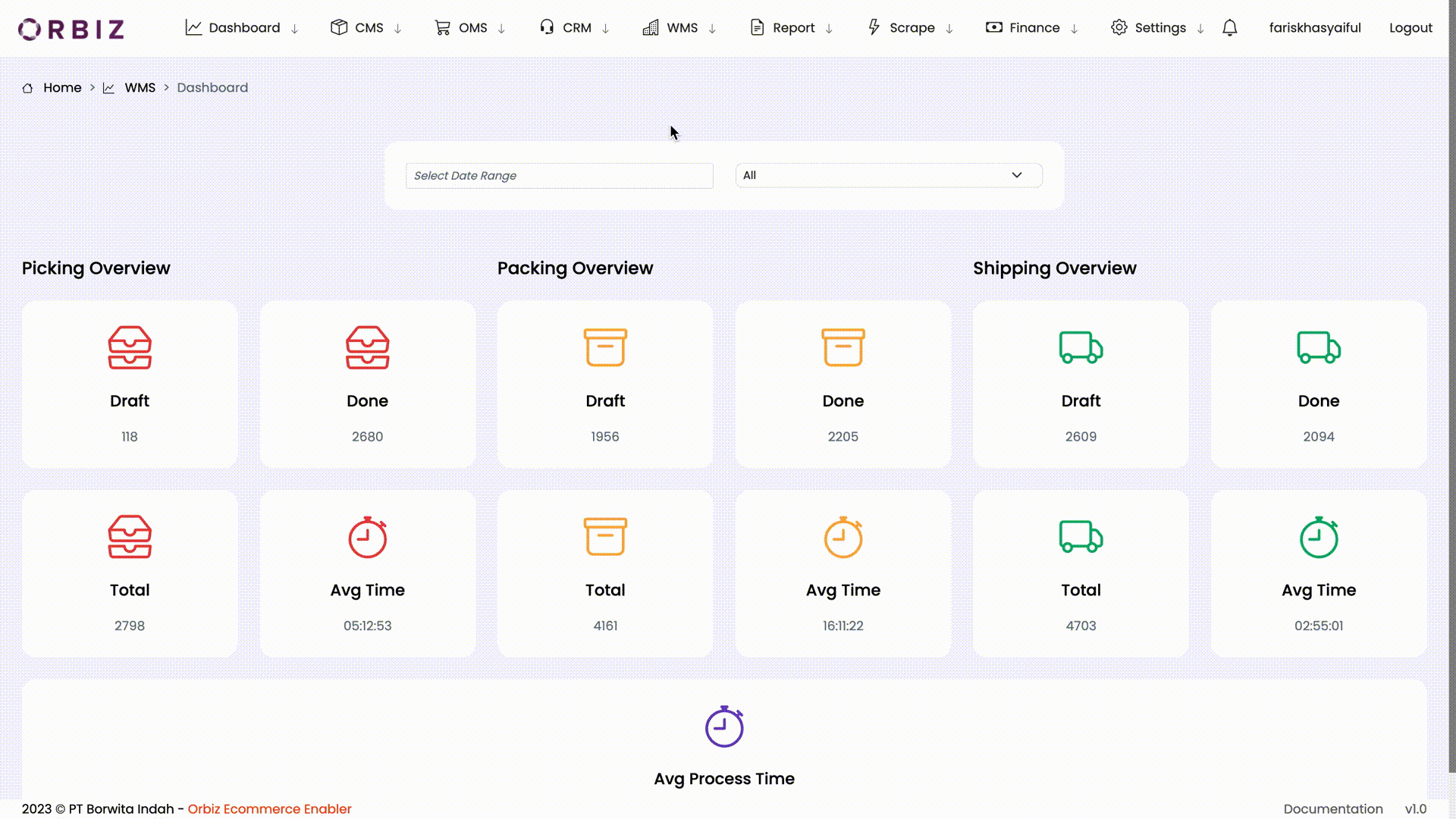Click the Avg Process Time stopwatch icon
The image size is (1456, 819).
724,726
